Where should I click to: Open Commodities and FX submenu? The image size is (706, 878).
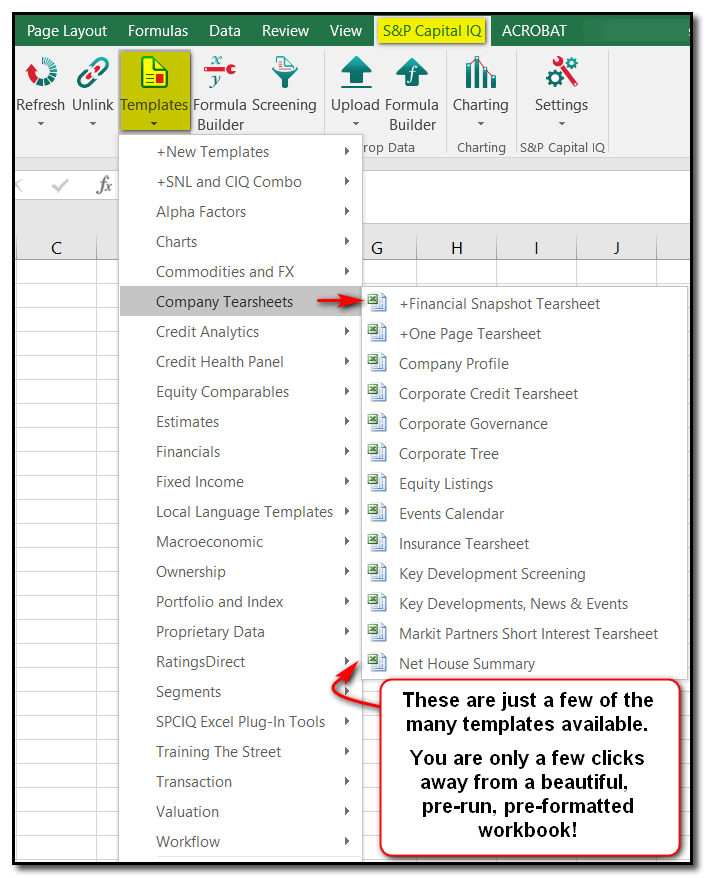point(241,272)
